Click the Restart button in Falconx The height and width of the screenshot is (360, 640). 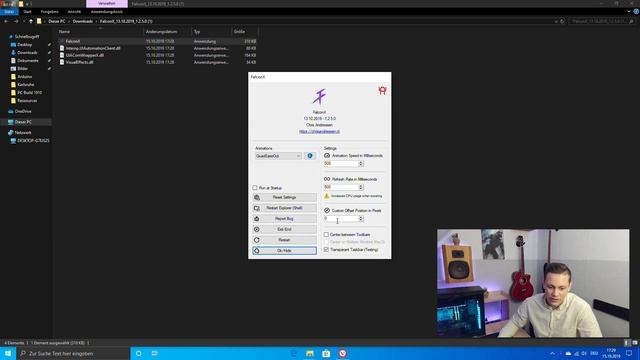point(284,240)
